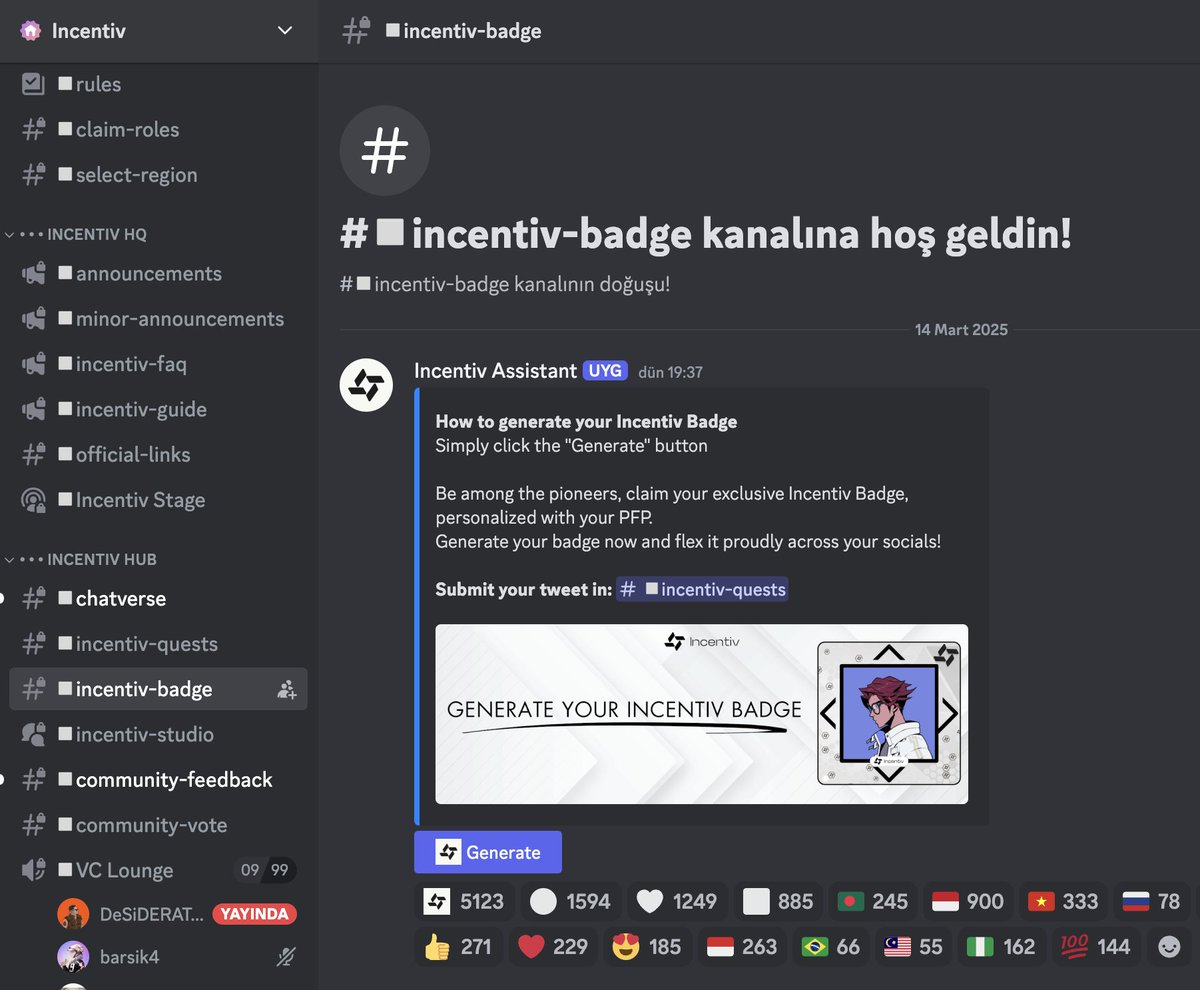This screenshot has width=1200, height=990.
Task: Click the VC Lounge user count 09 99
Action: point(264,870)
